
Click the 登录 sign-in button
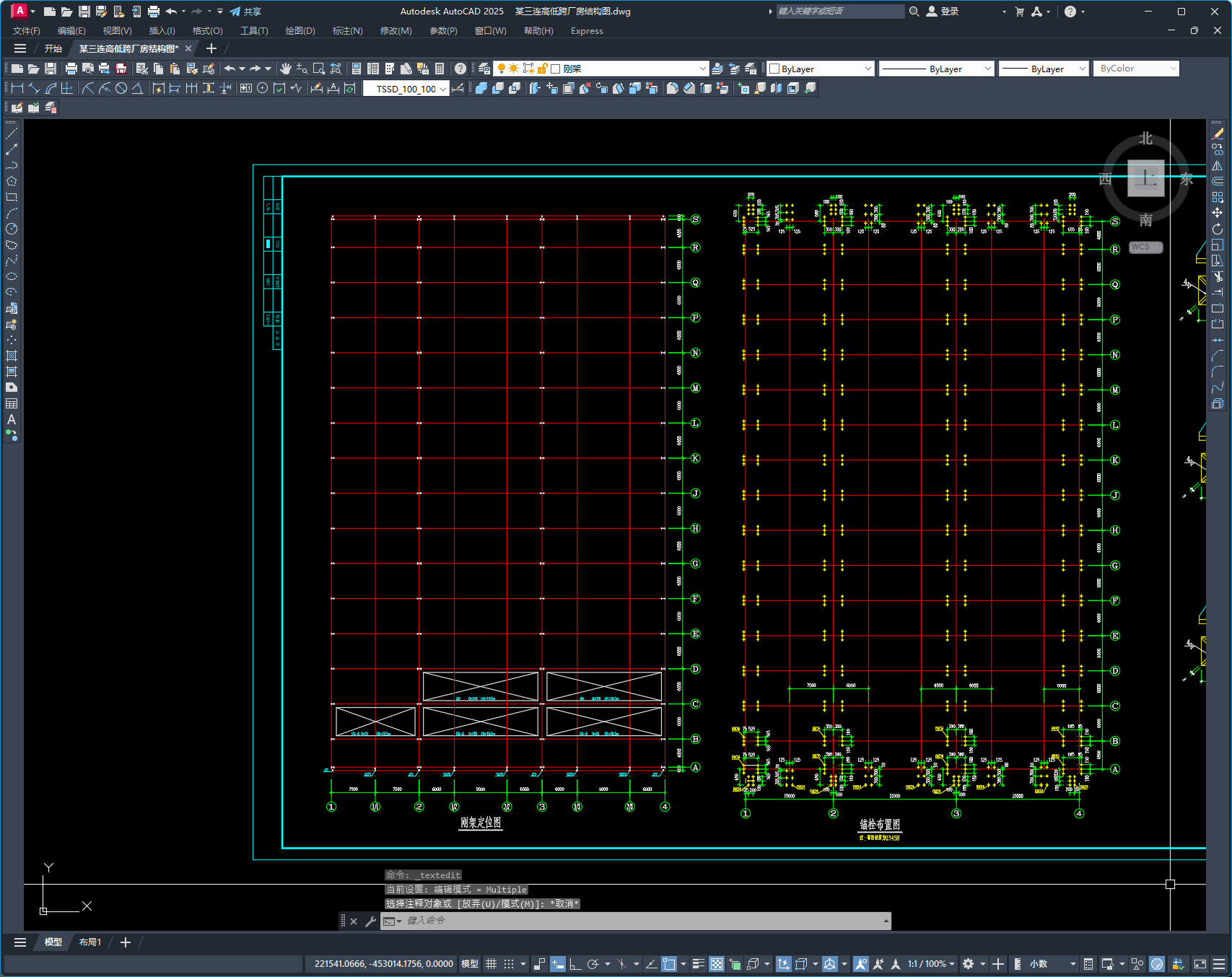943,12
